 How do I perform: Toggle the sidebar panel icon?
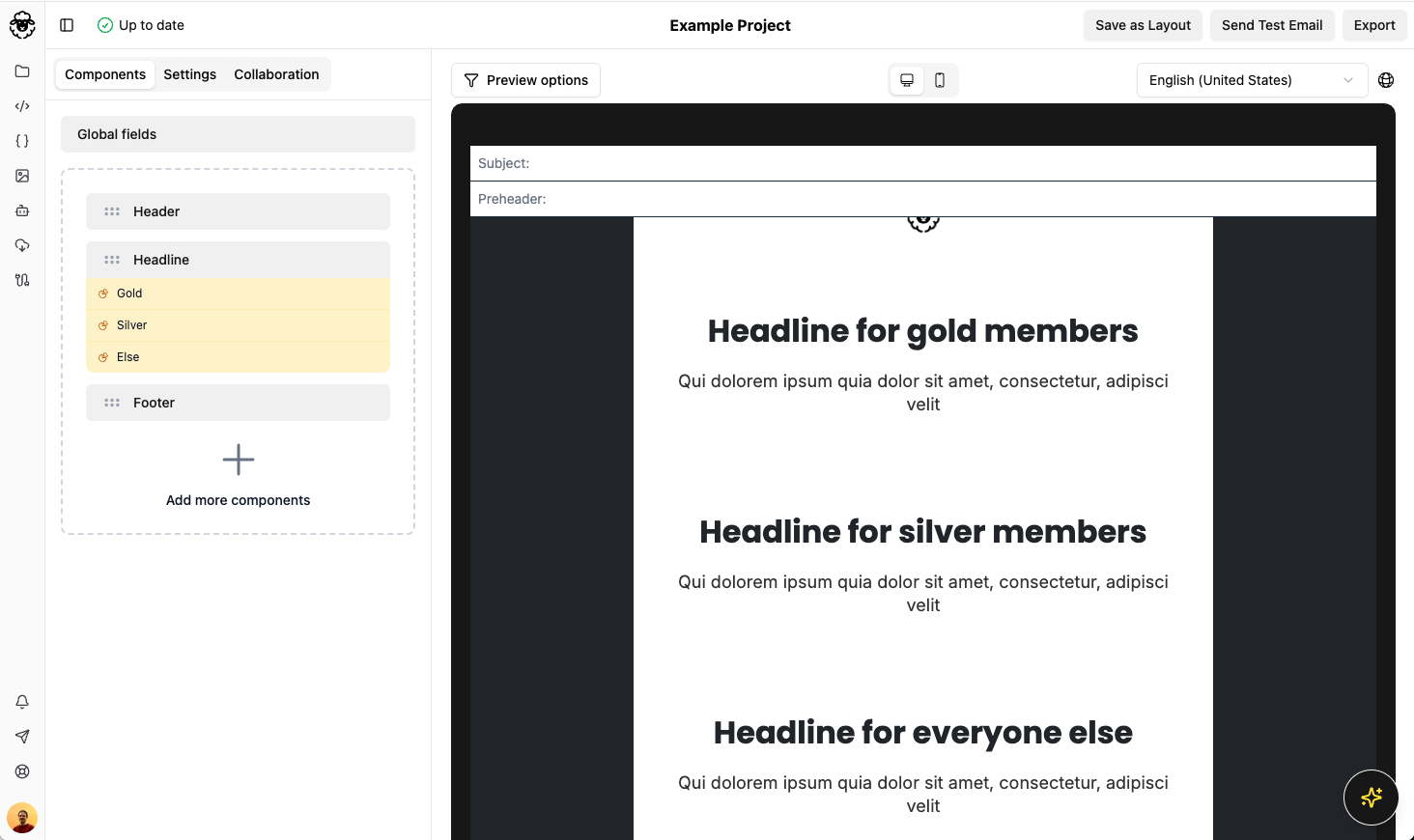[67, 25]
